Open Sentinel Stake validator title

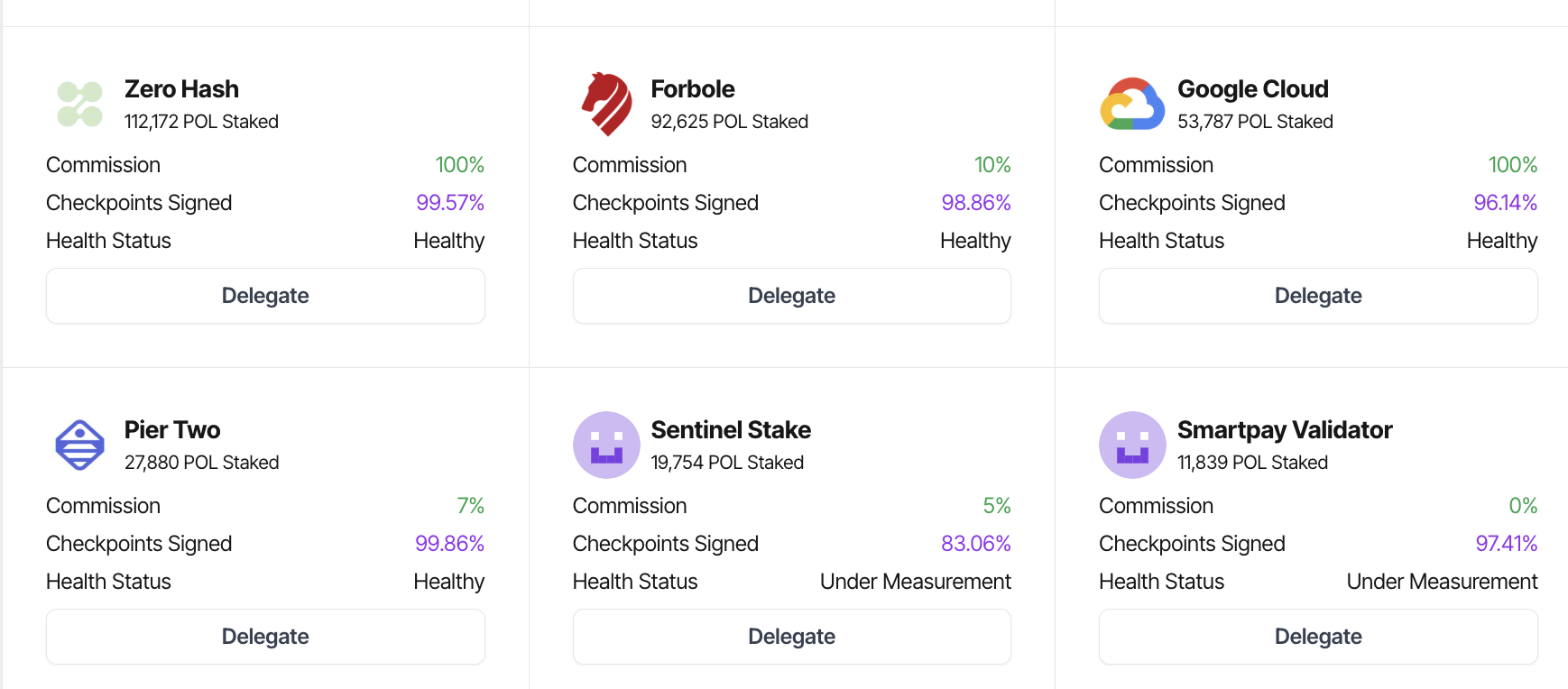[731, 430]
